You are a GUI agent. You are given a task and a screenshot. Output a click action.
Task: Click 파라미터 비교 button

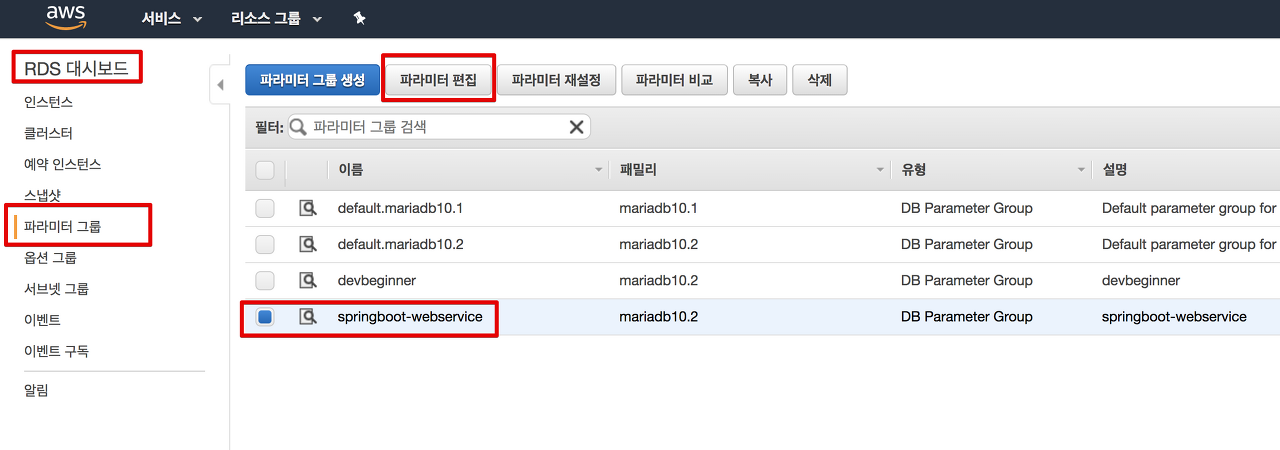(x=674, y=80)
